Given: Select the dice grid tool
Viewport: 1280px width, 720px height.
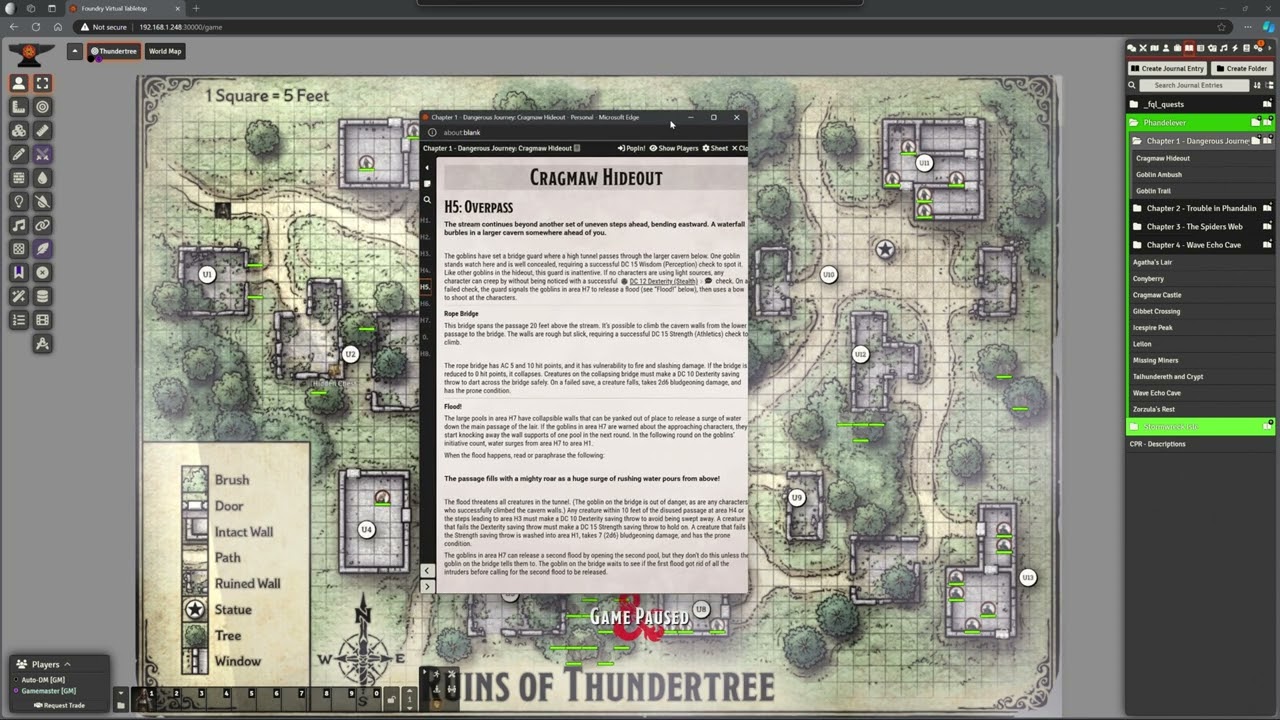Looking at the screenshot, I should [x=19, y=249].
